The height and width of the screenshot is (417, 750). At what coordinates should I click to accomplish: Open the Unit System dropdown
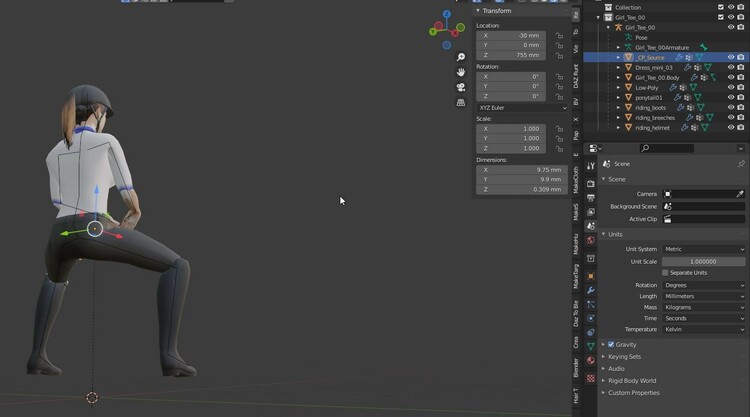tap(704, 249)
